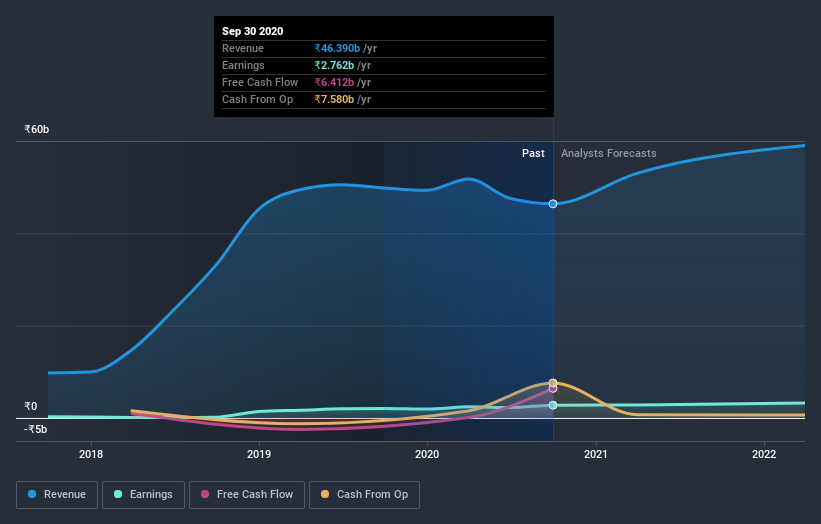Click the ₹7.580b cash from op value
The image size is (821, 524).
point(334,99)
